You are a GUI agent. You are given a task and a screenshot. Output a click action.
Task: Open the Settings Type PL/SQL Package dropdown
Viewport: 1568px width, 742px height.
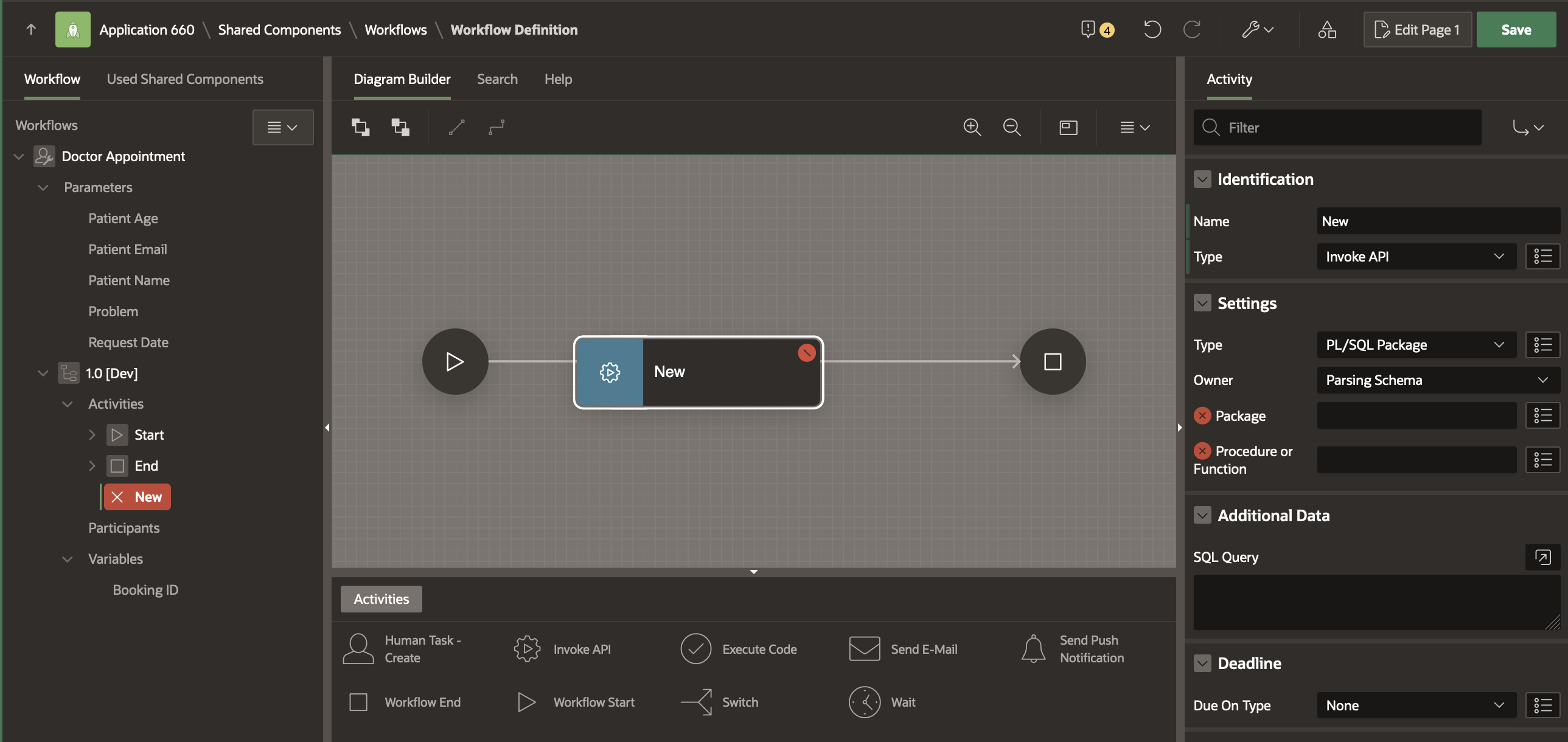point(1416,345)
